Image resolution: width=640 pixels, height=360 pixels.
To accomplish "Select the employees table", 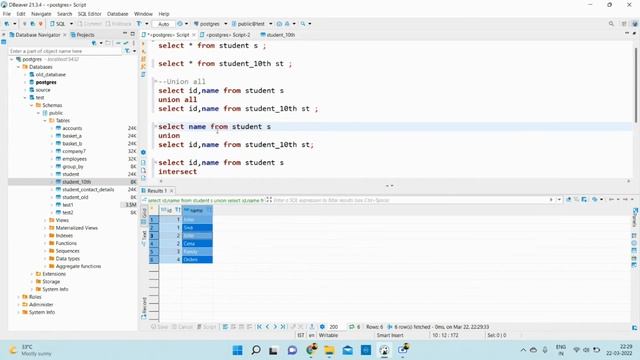I will (71, 159).
